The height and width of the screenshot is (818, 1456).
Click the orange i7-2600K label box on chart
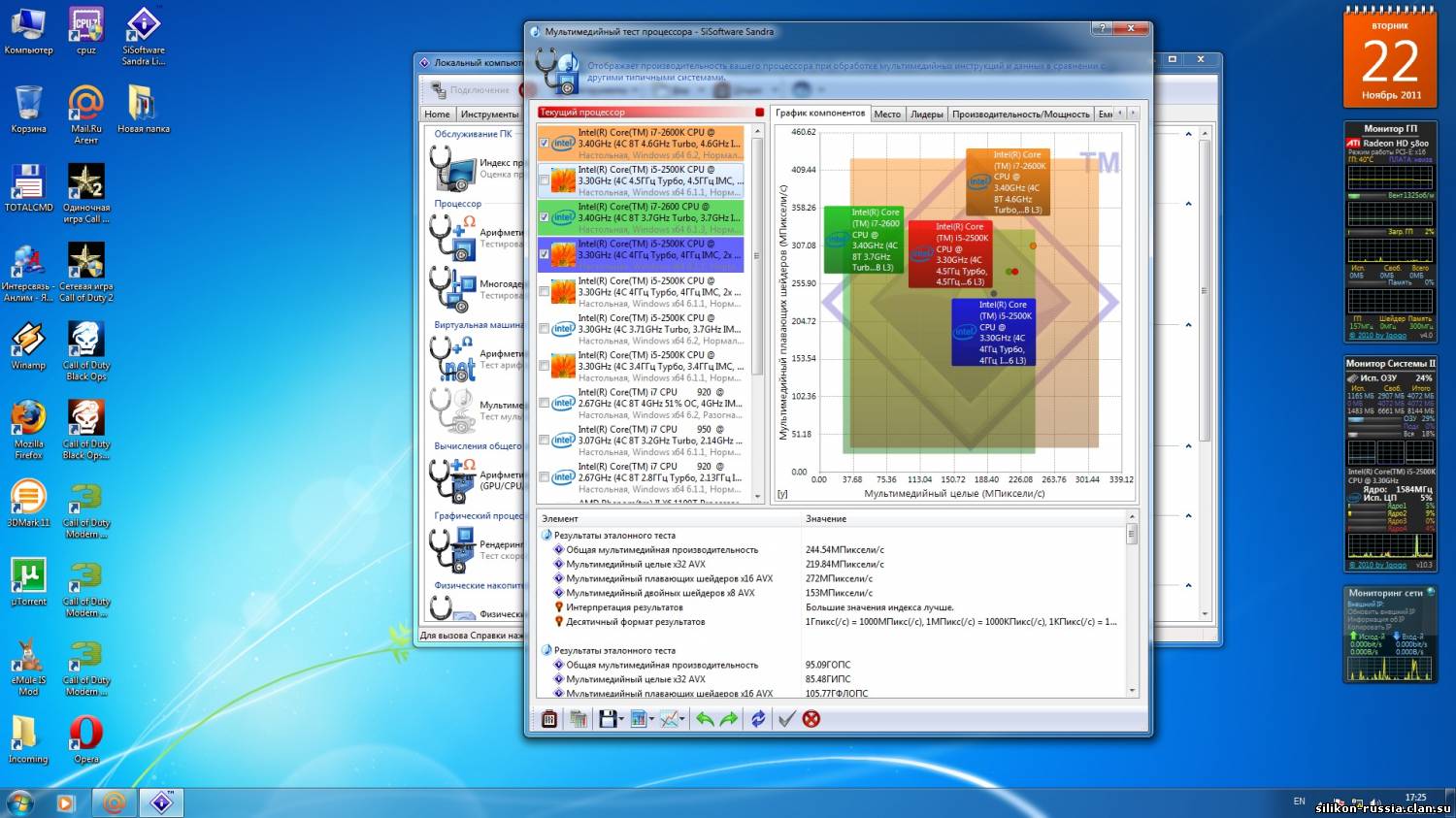point(1008,181)
